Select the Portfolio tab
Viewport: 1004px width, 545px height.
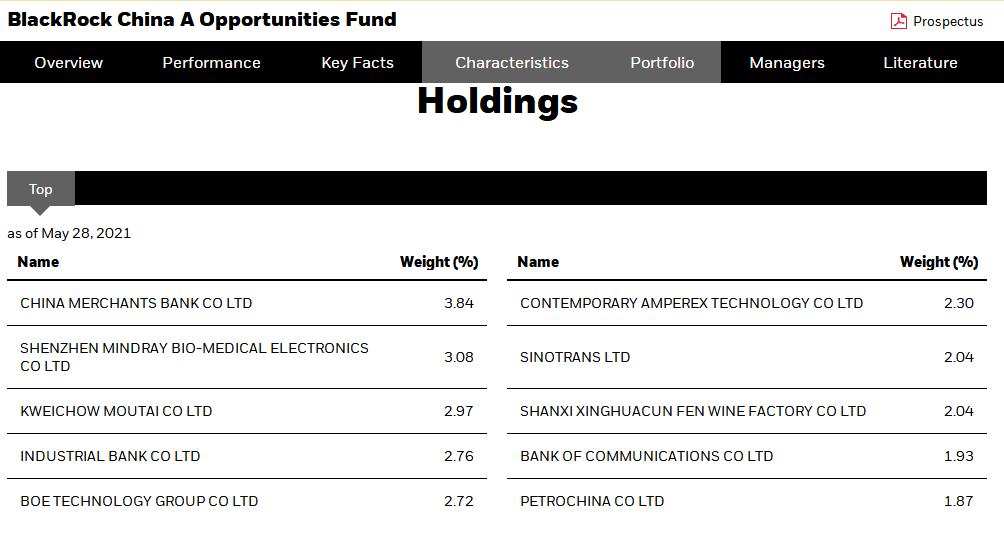coord(661,62)
